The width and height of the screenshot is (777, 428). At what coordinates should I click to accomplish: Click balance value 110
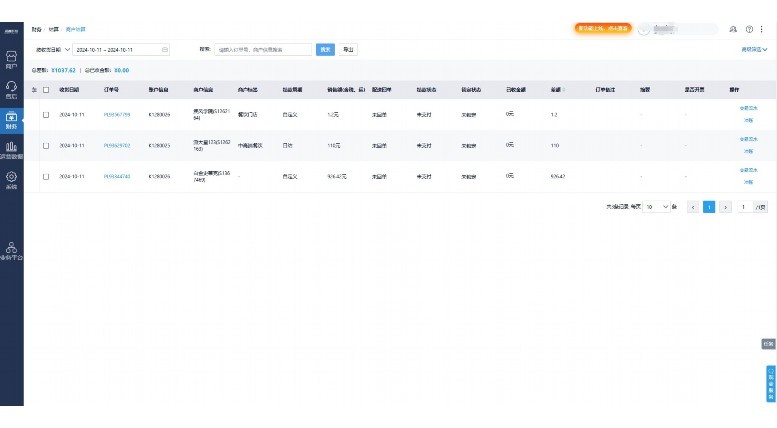555,146
